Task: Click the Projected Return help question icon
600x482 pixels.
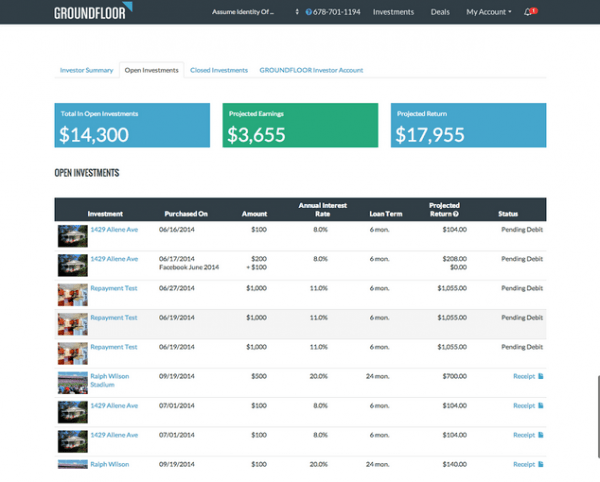Action: pos(456,214)
